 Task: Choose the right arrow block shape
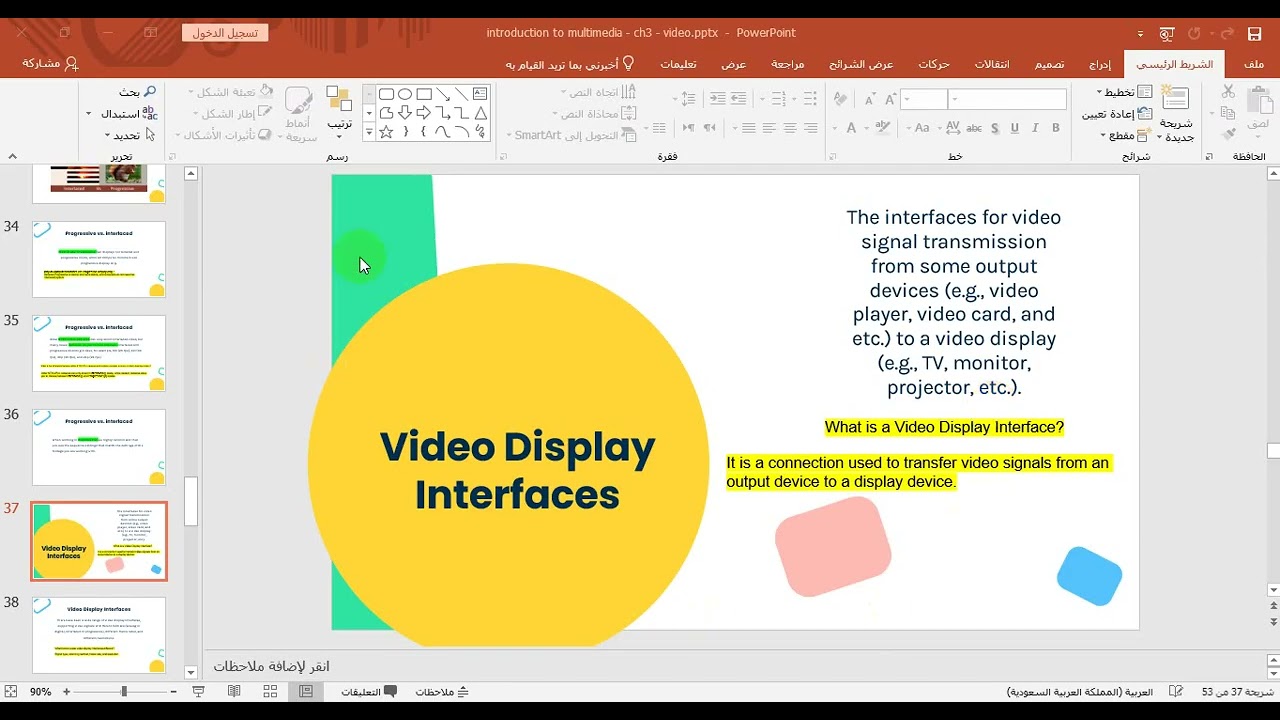point(424,113)
